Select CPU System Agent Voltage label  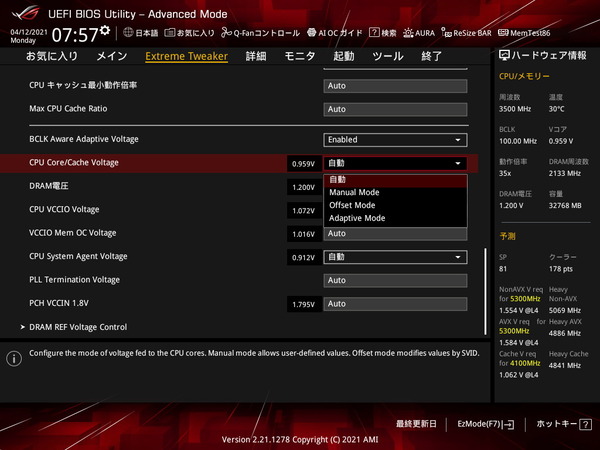(78, 256)
